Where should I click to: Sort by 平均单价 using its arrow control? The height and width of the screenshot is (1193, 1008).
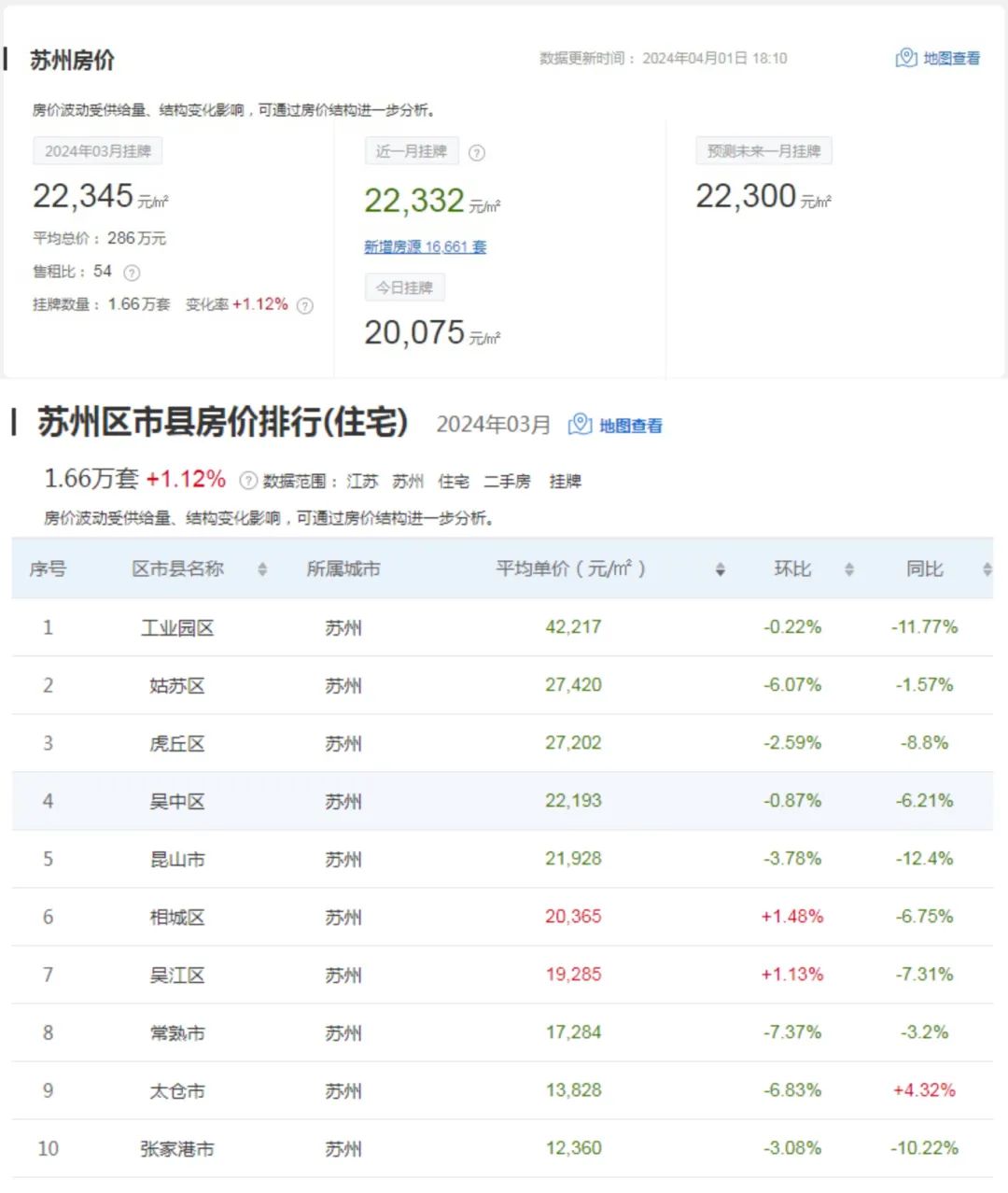[x=719, y=569]
